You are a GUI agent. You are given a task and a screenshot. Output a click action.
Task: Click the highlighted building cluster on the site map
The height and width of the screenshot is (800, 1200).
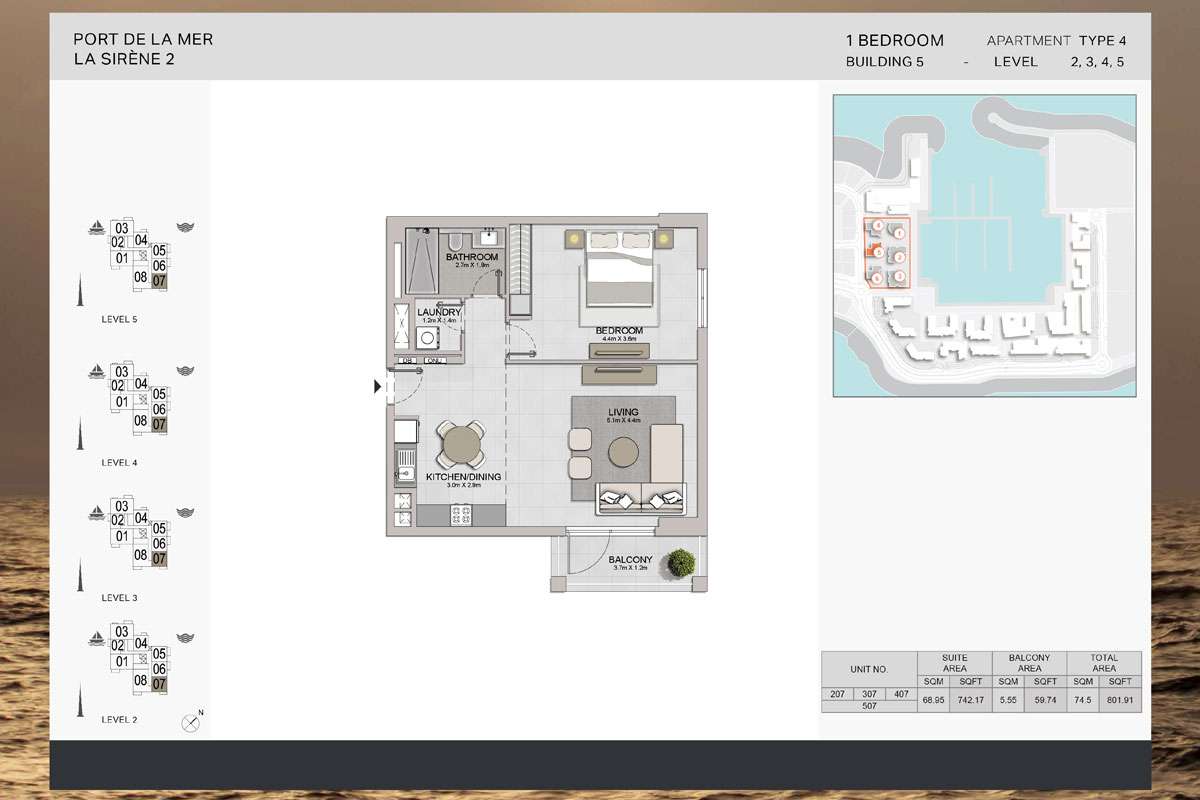pos(886,253)
